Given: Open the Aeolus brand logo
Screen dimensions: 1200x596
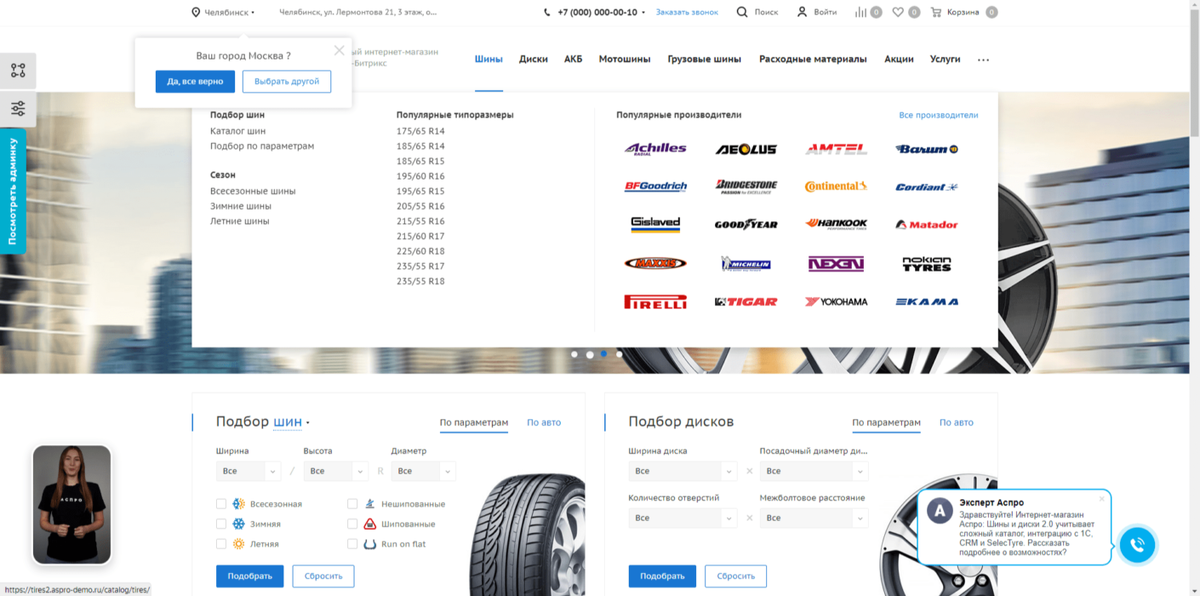Looking at the screenshot, I should point(746,149).
